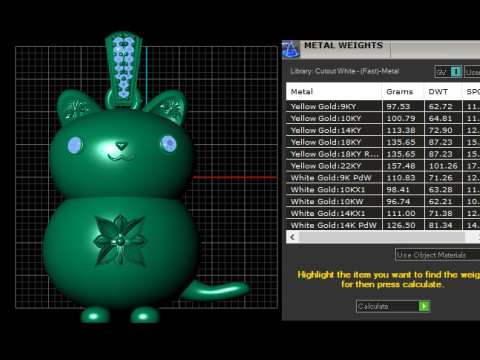Image resolution: width=480 pixels, height=360 pixels.
Task: Click the 100.79 grams cell
Action: 403,118
